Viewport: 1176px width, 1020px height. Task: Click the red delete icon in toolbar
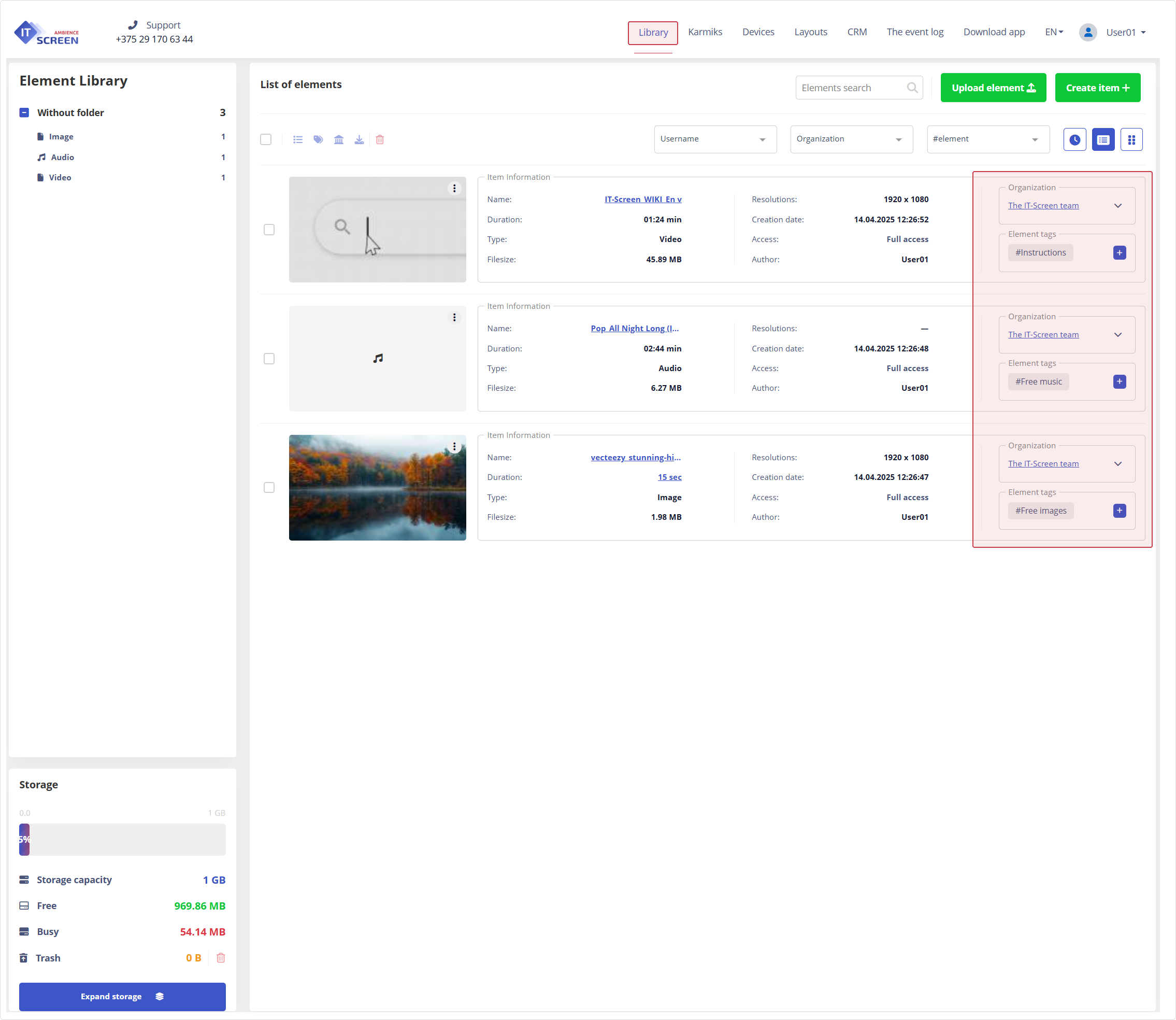380,139
